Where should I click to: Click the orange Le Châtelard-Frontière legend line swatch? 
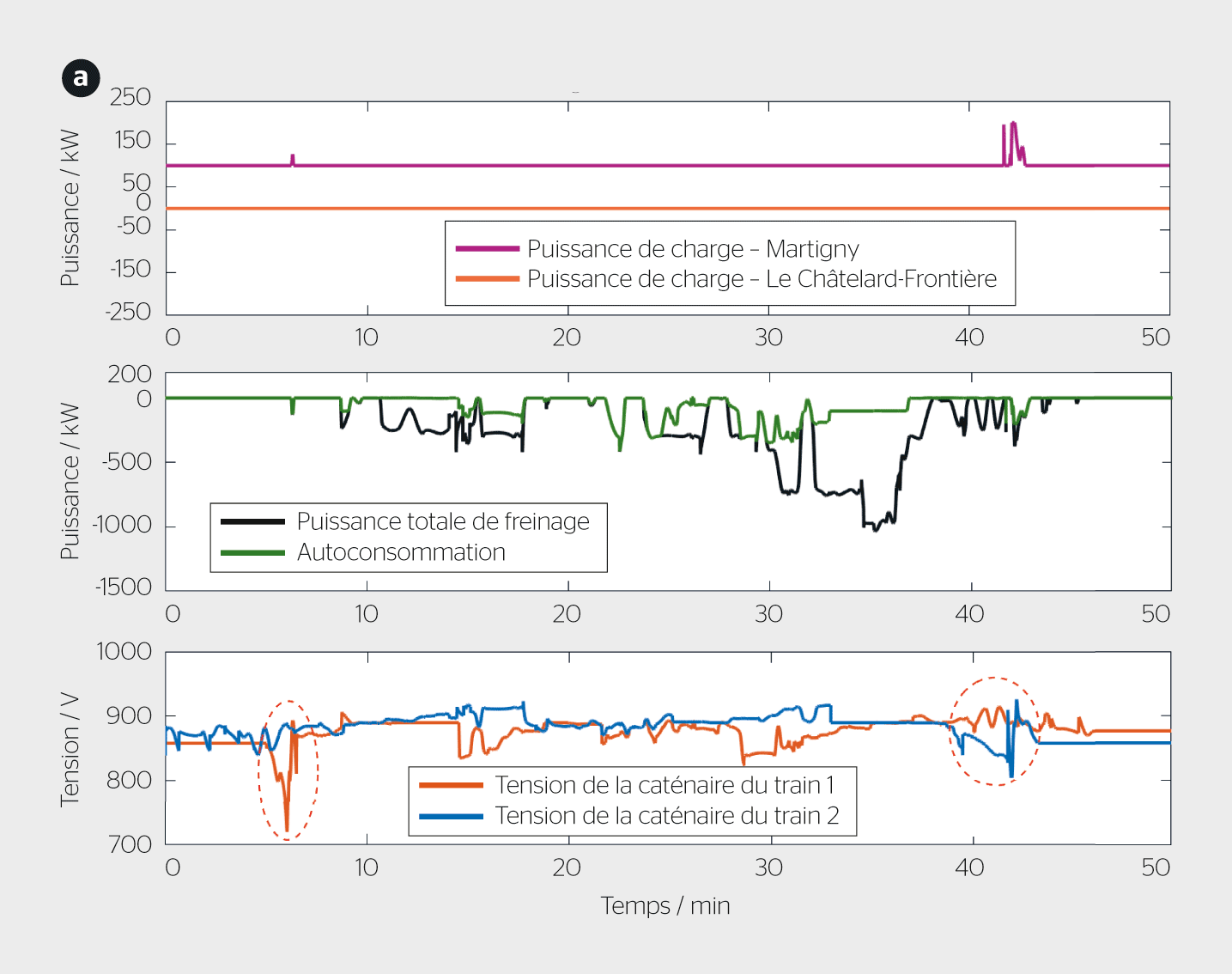coord(487,279)
